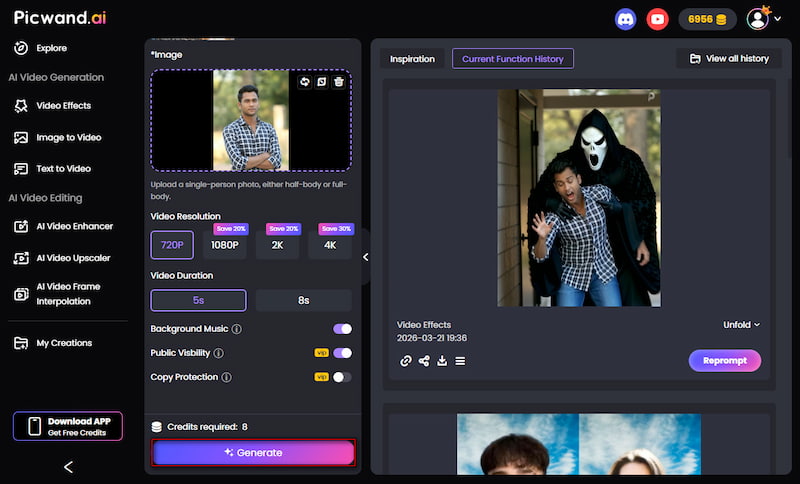The image size is (800, 484).
Task: Expand the profile dropdown chevron
Action: pyautogui.click(x=778, y=19)
